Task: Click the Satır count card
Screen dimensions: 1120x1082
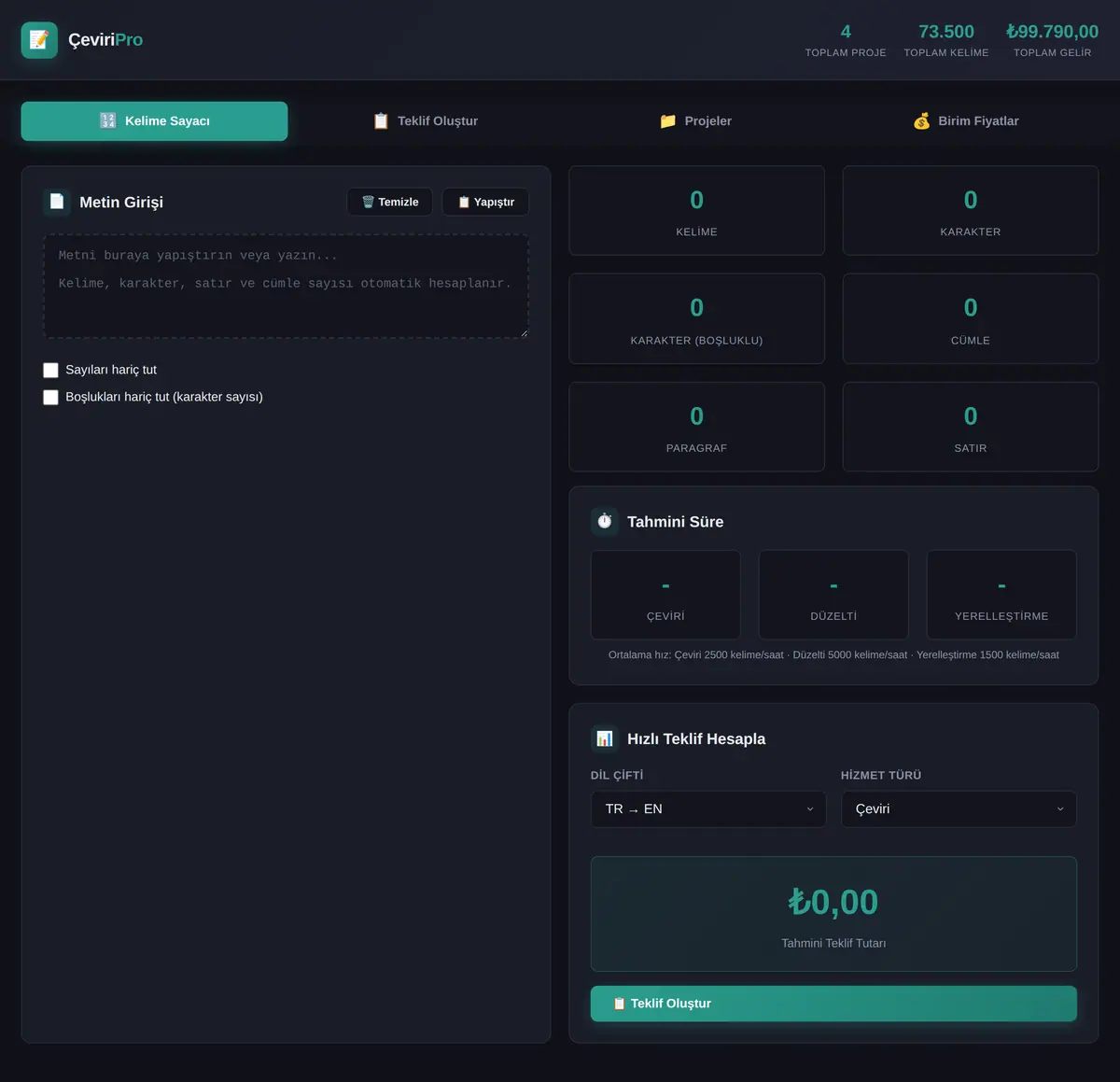Action: pyautogui.click(x=971, y=427)
